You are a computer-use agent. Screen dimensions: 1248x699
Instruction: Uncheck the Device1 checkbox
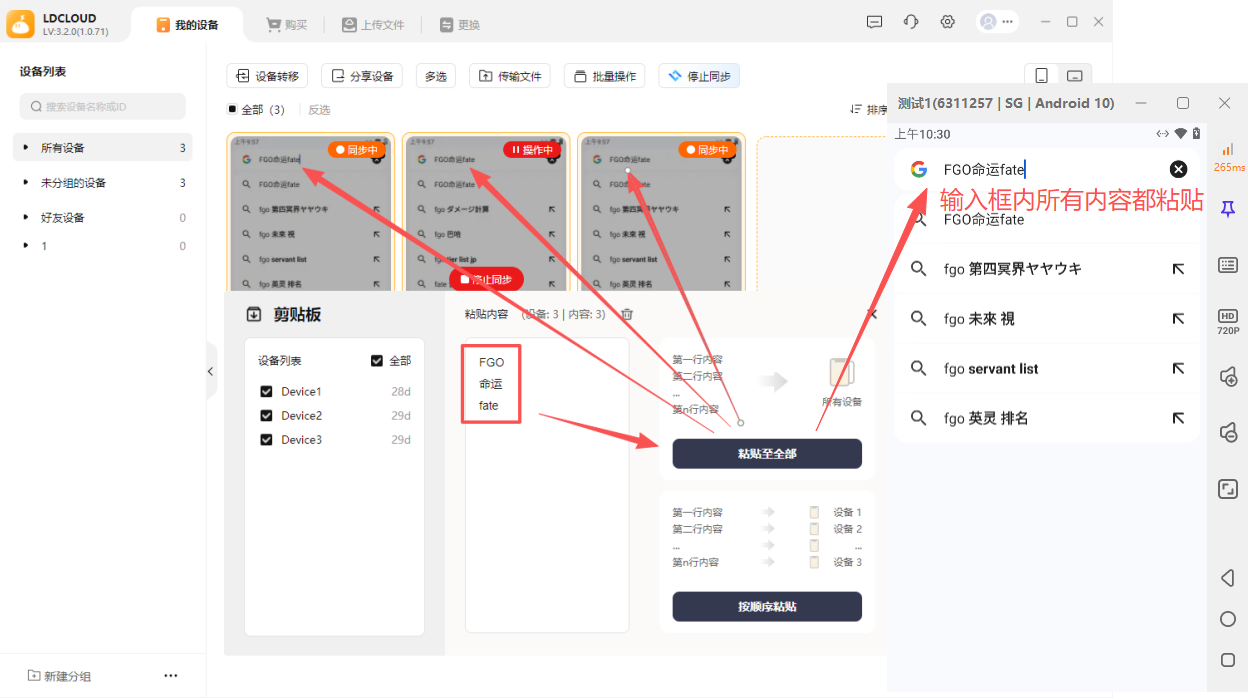coord(266,392)
